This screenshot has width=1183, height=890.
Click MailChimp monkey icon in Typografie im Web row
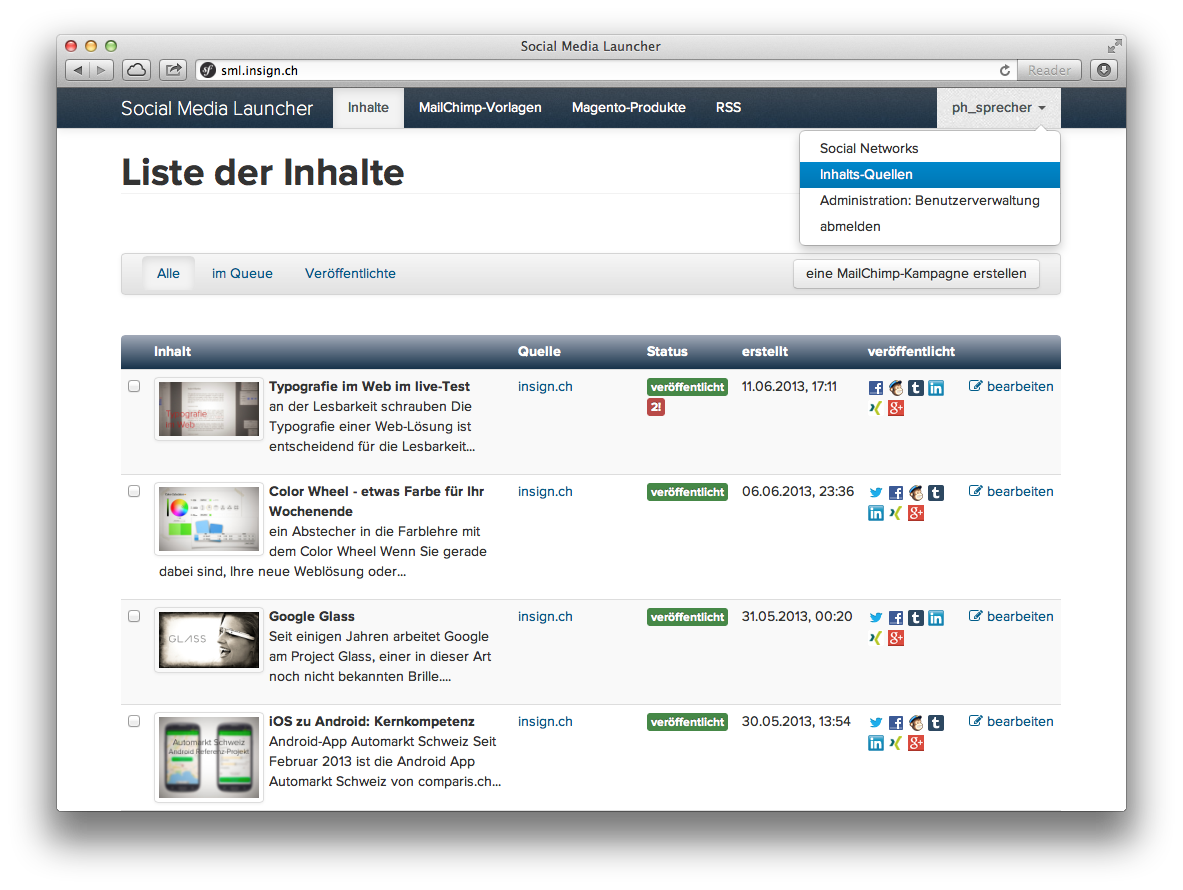pyautogui.click(x=896, y=388)
